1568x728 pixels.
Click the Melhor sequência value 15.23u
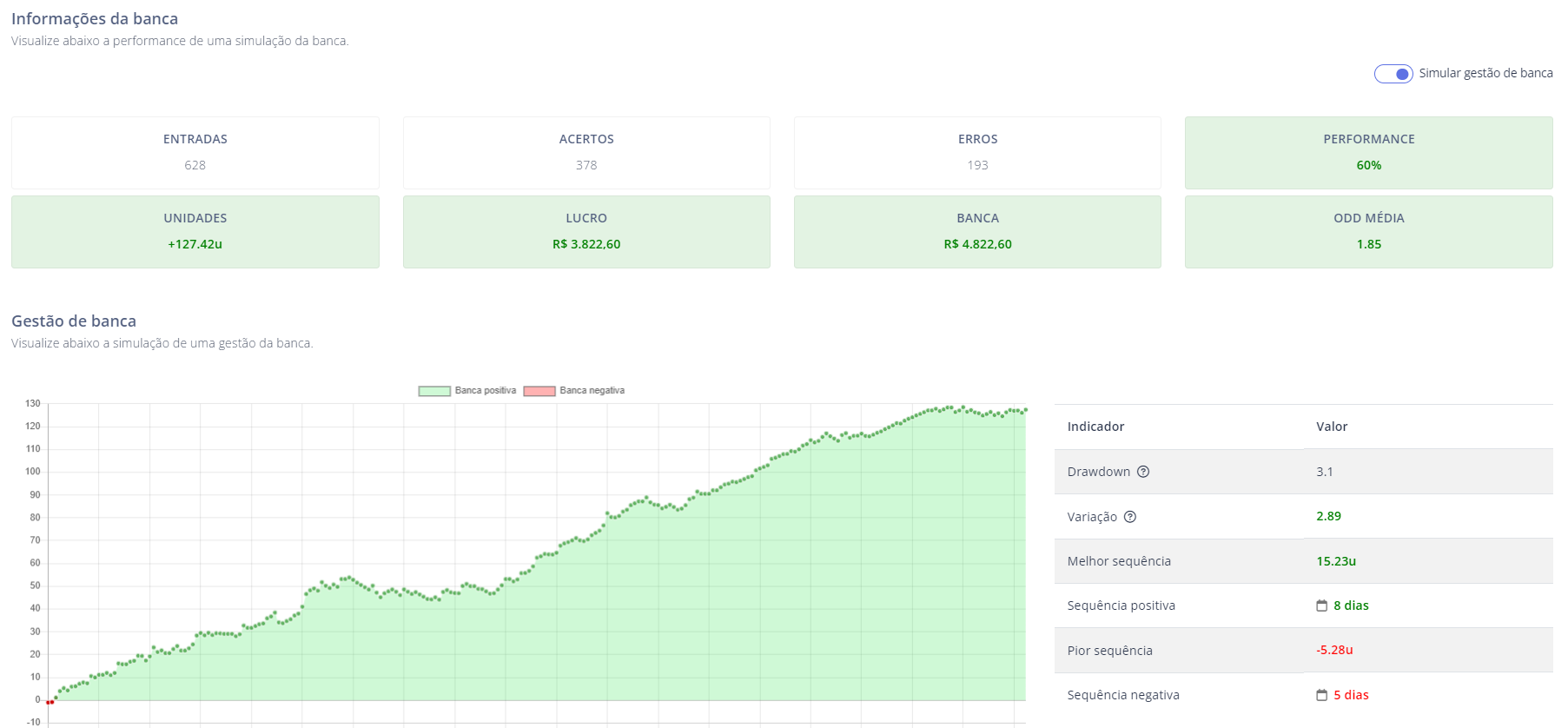(1336, 561)
